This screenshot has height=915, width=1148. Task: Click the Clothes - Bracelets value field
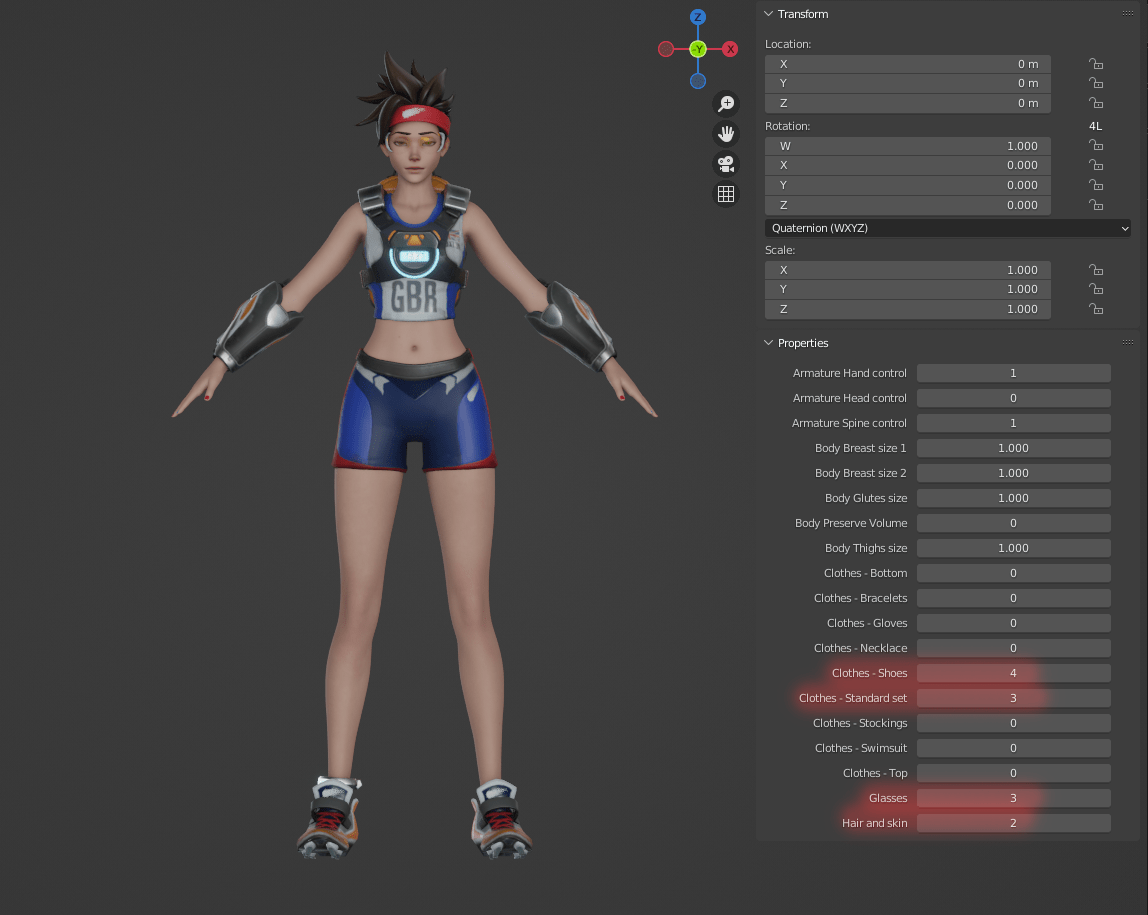(x=1013, y=598)
